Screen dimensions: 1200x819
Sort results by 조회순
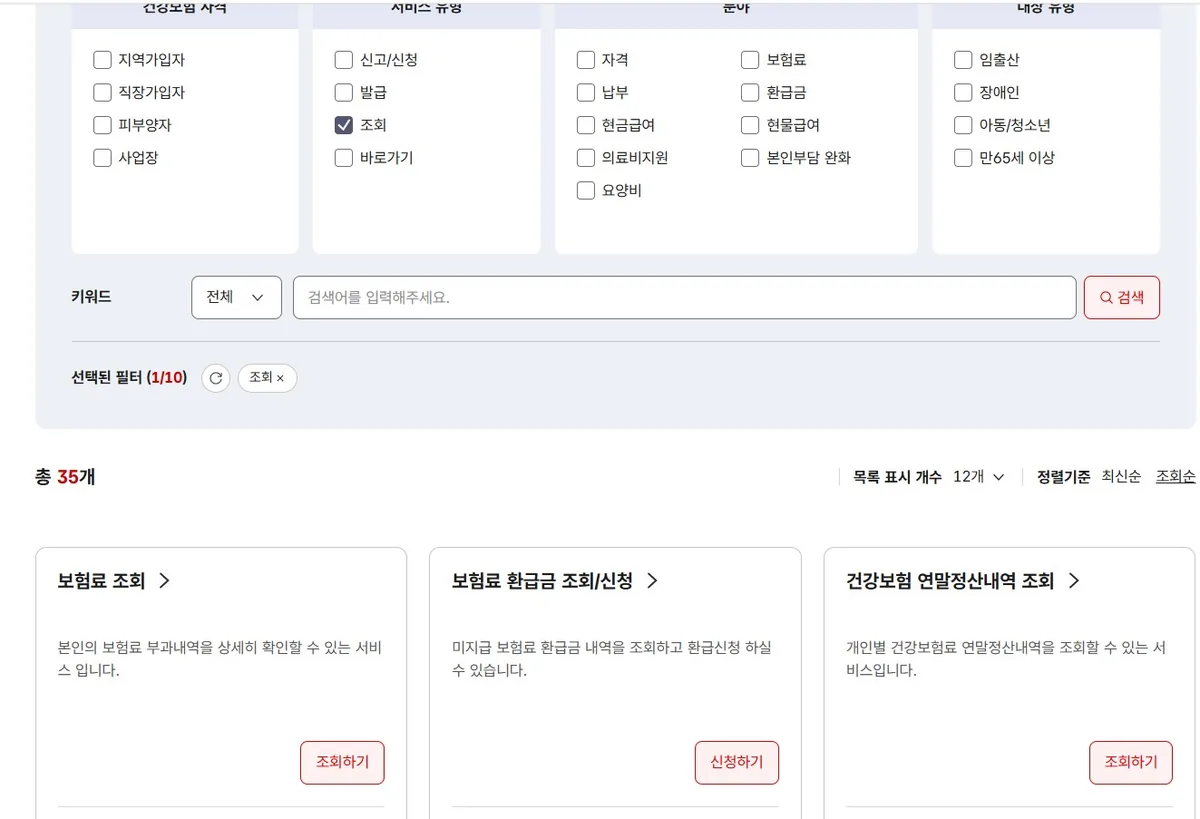(1175, 477)
